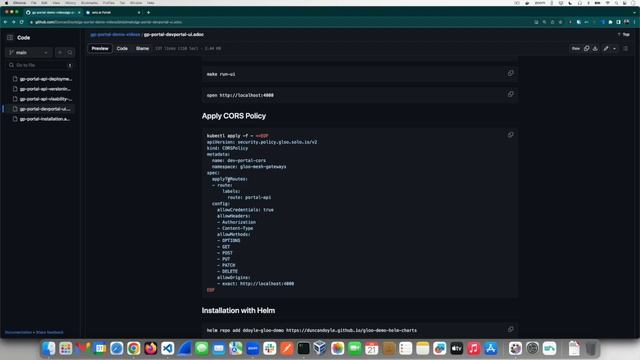Viewport: 640px width, 360px height.
Task: Launch Firefox from the Dock
Action: tap(151, 348)
